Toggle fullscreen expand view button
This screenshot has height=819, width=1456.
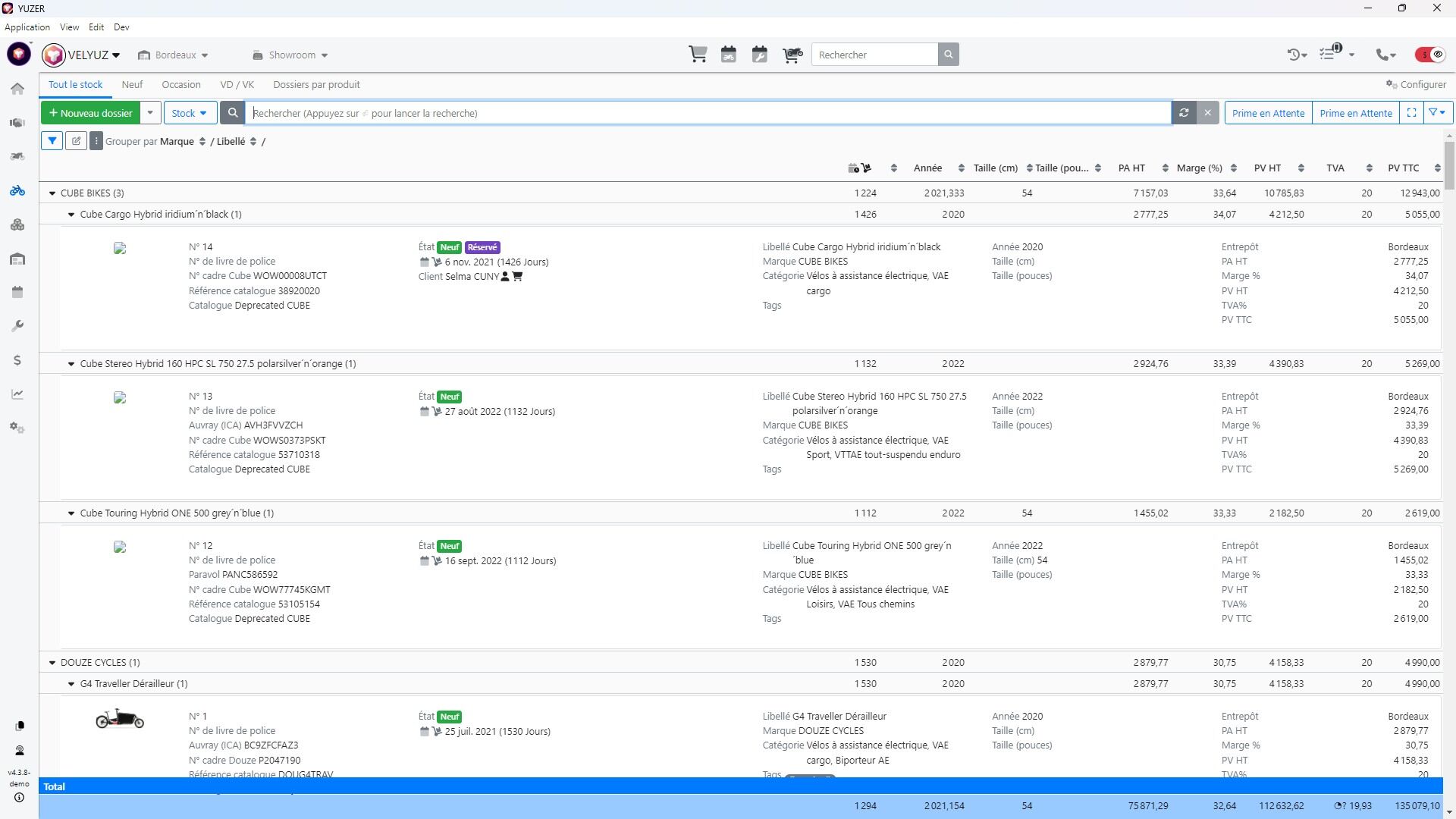[1411, 113]
